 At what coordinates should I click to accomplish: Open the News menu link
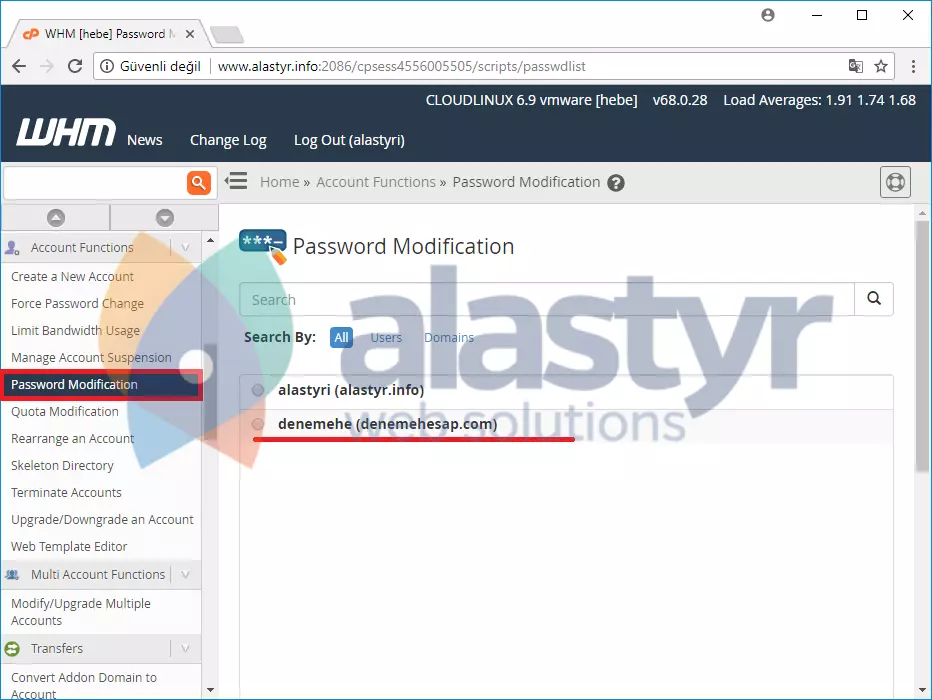click(144, 140)
